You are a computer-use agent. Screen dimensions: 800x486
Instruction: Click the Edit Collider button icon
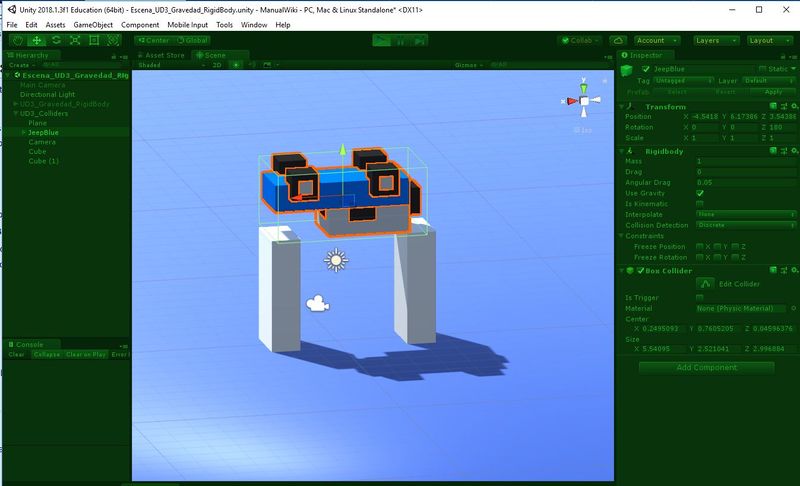pos(705,284)
